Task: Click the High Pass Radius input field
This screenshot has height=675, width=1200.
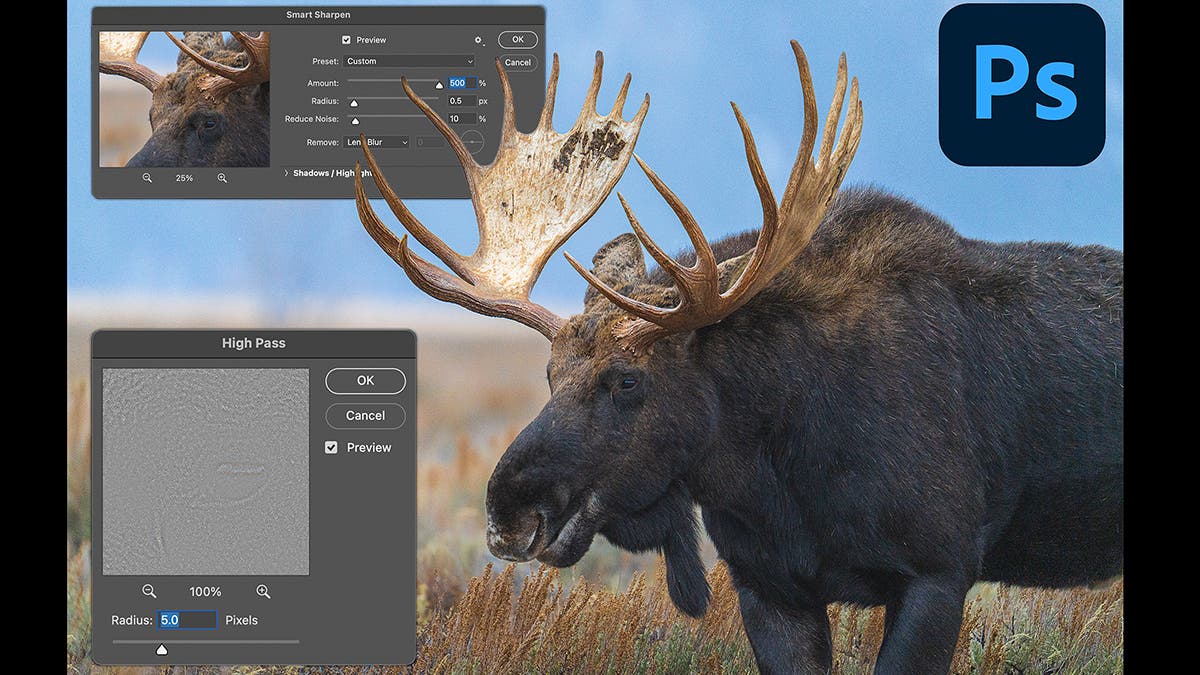Action: point(187,620)
